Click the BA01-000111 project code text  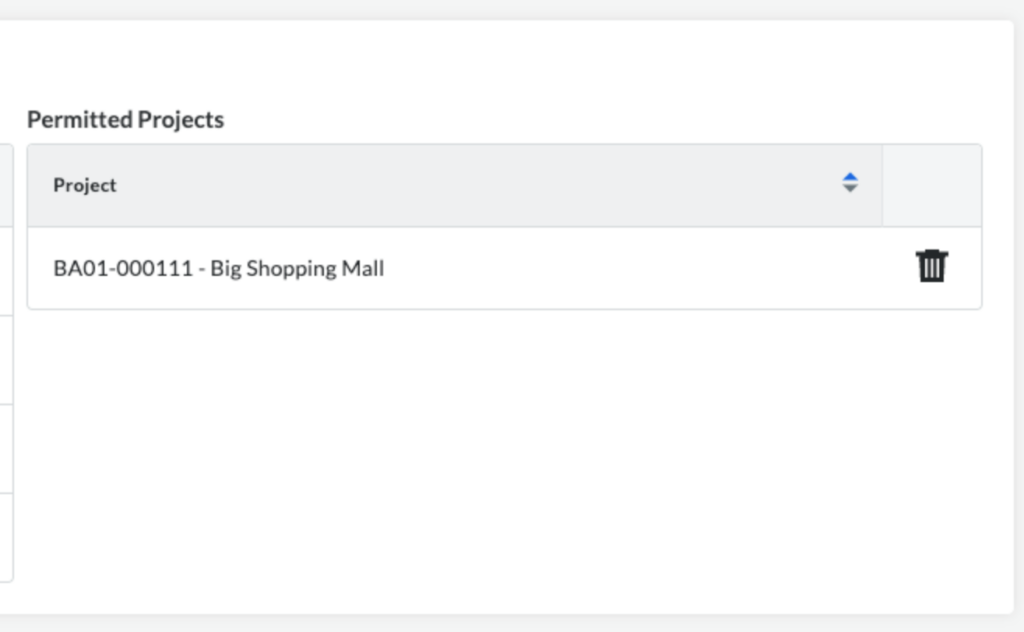pos(123,268)
